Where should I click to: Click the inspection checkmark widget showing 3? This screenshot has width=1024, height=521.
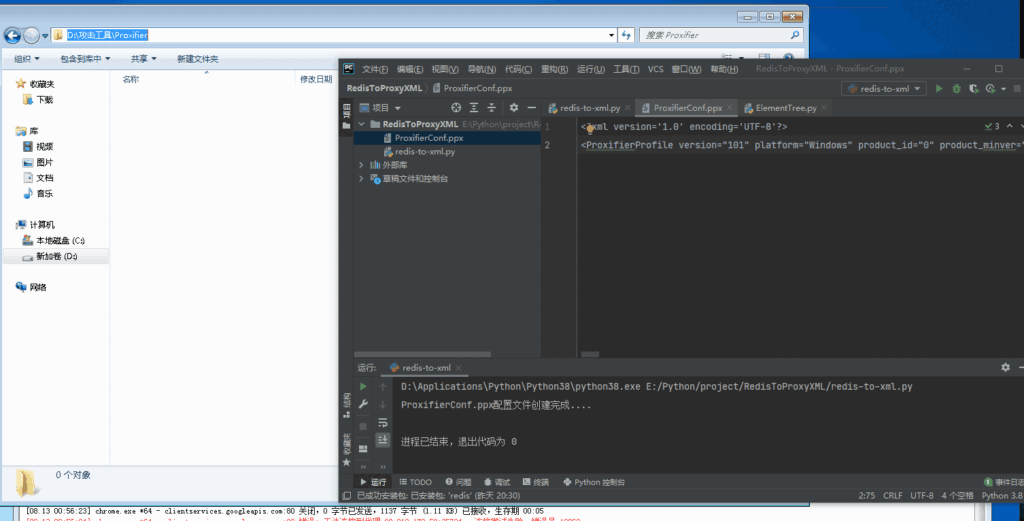click(992, 126)
